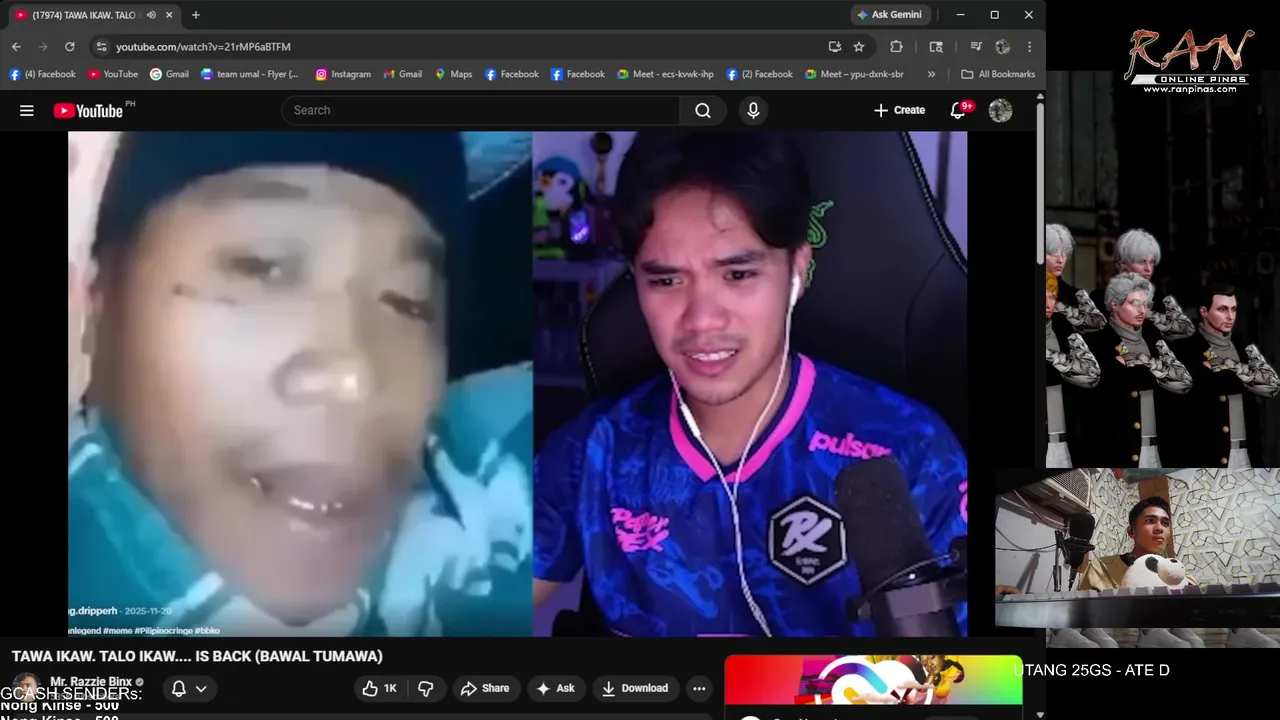1280x720 pixels.
Task: Like the video with thumbs up
Action: coord(380,688)
